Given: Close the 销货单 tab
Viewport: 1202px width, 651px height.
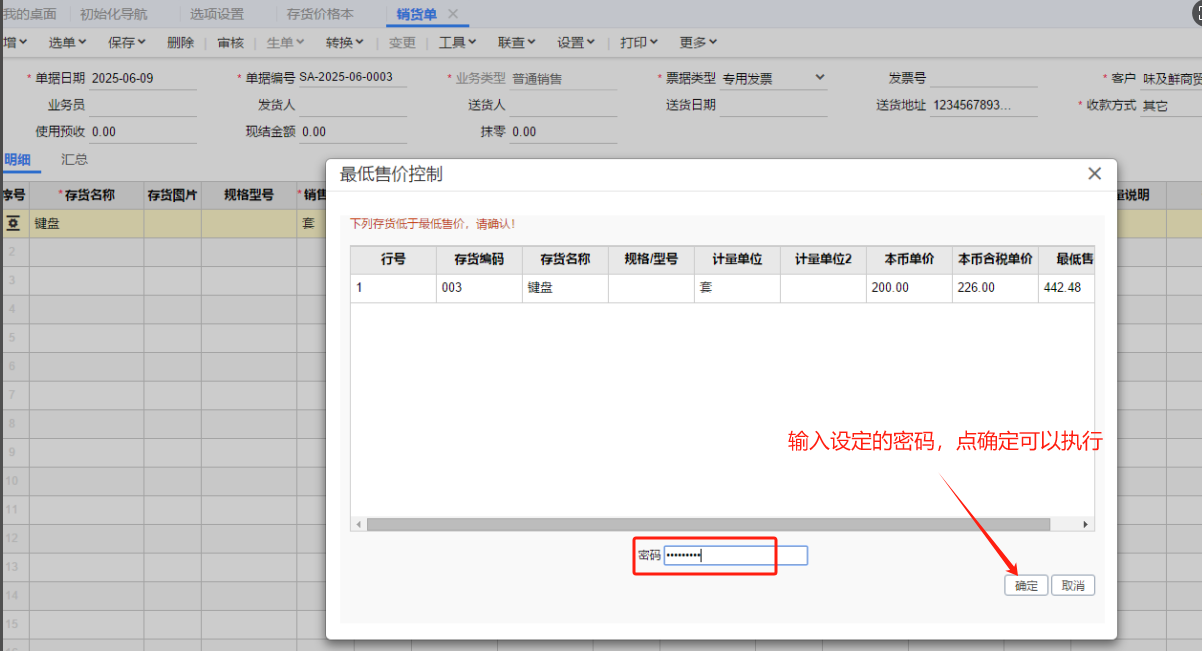Looking at the screenshot, I should 453,14.
